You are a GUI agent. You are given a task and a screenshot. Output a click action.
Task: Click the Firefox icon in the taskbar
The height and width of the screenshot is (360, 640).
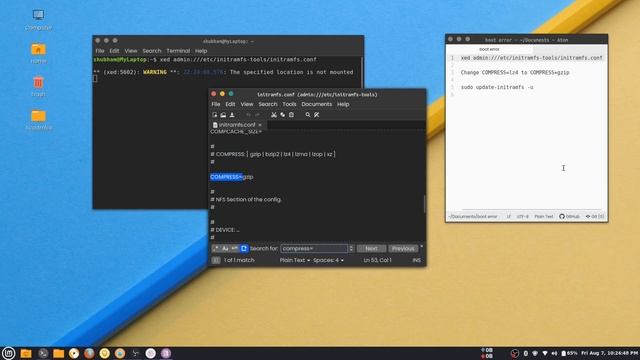coord(89,353)
